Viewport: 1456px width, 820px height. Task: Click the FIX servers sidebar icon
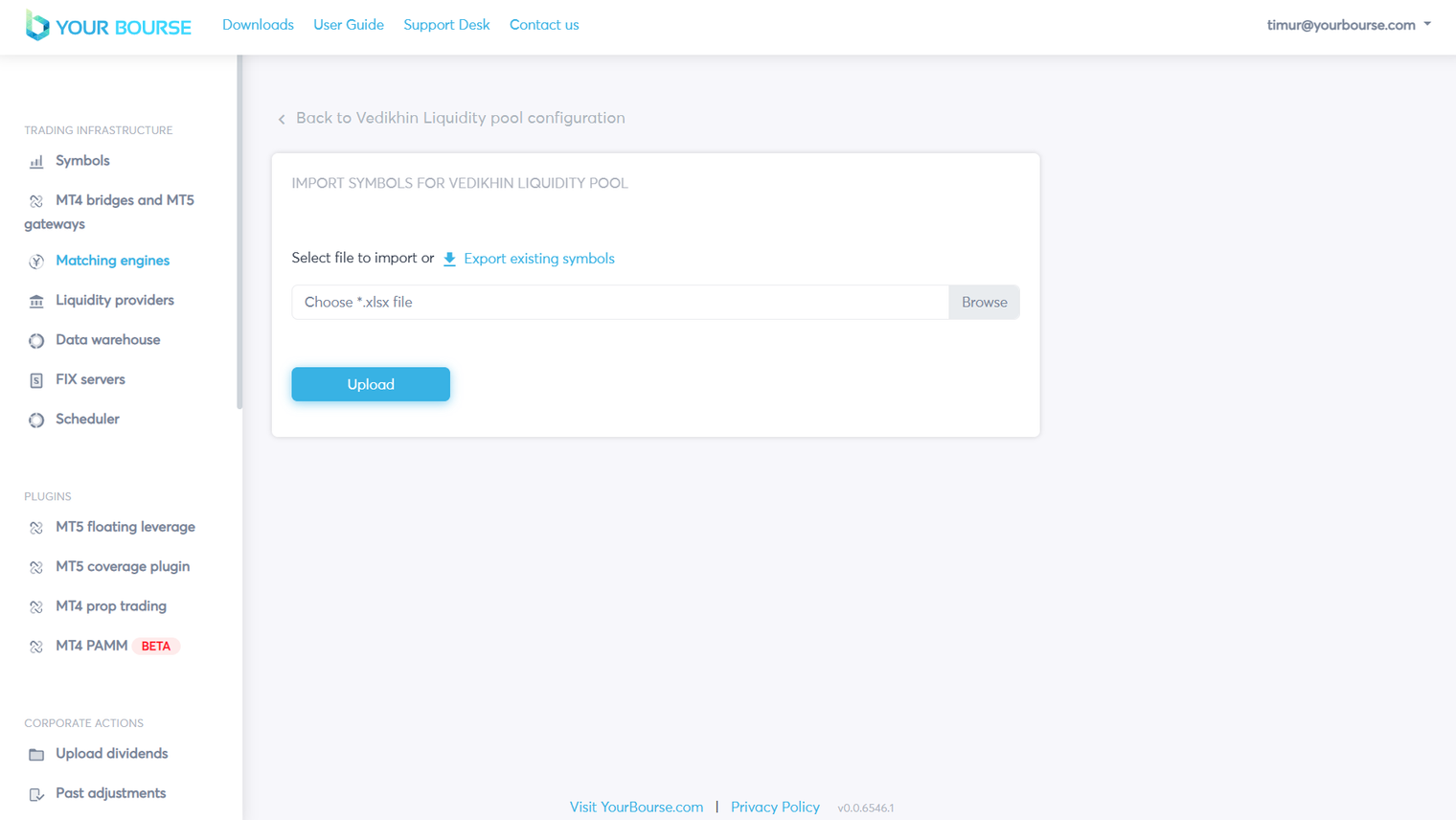36,380
